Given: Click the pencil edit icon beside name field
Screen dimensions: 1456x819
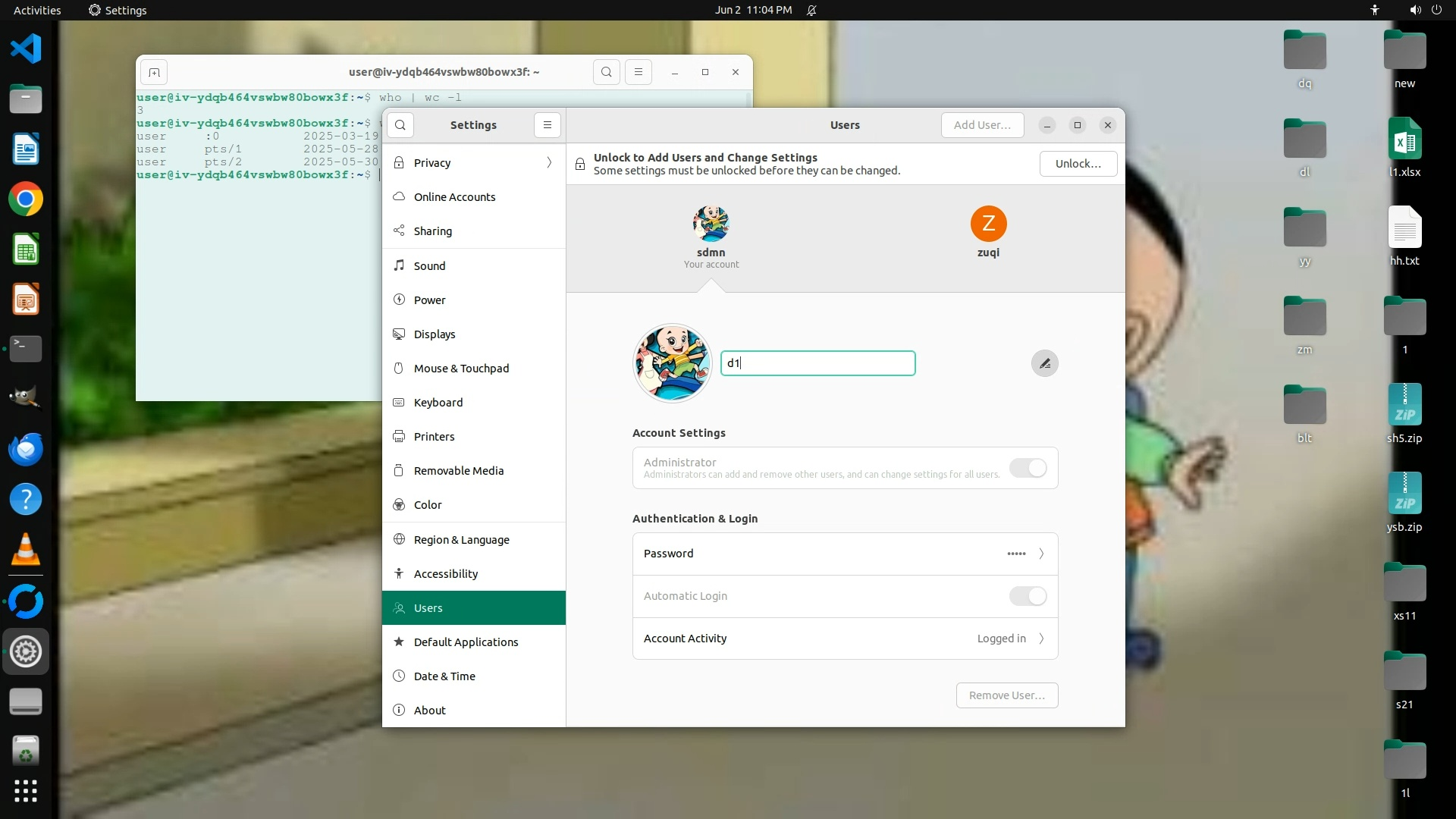Looking at the screenshot, I should (1044, 364).
